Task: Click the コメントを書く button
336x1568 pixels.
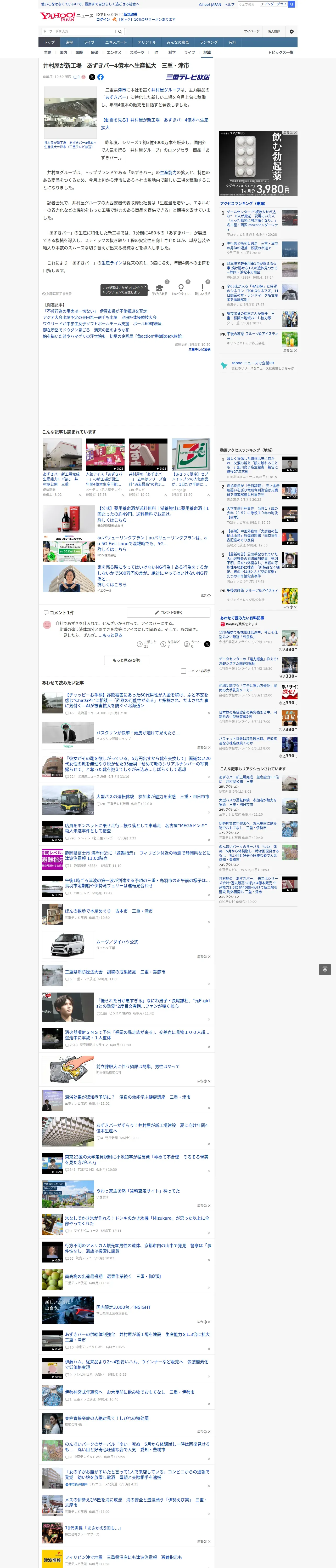Action: (x=168, y=612)
